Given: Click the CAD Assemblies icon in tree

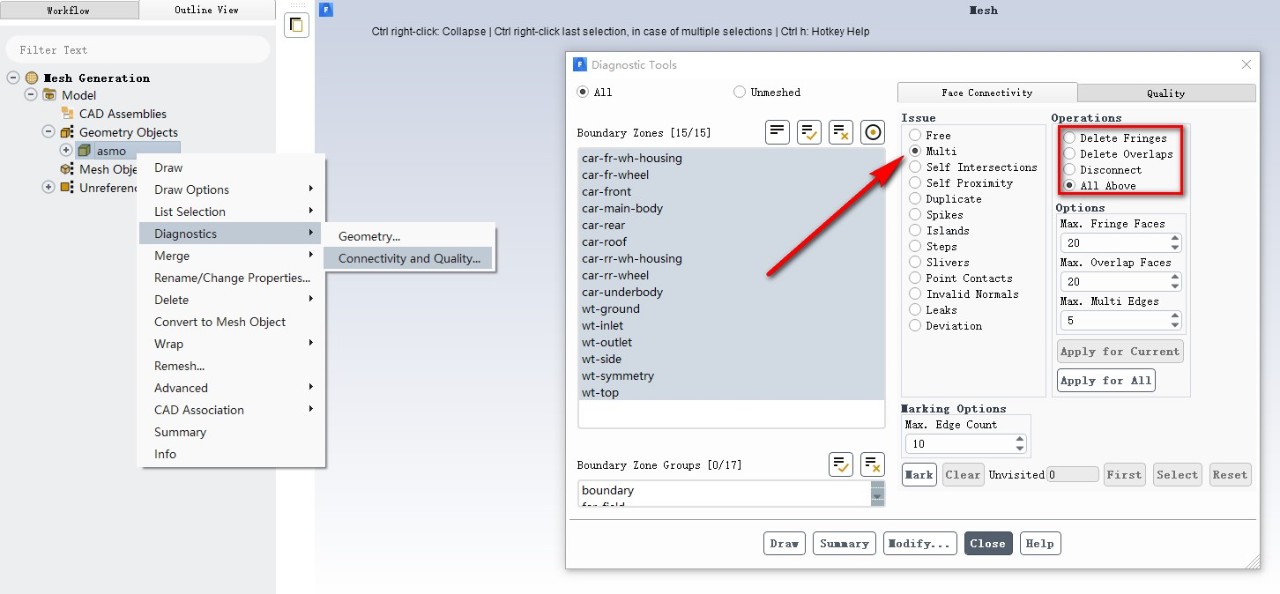Looking at the screenshot, I should point(67,114).
